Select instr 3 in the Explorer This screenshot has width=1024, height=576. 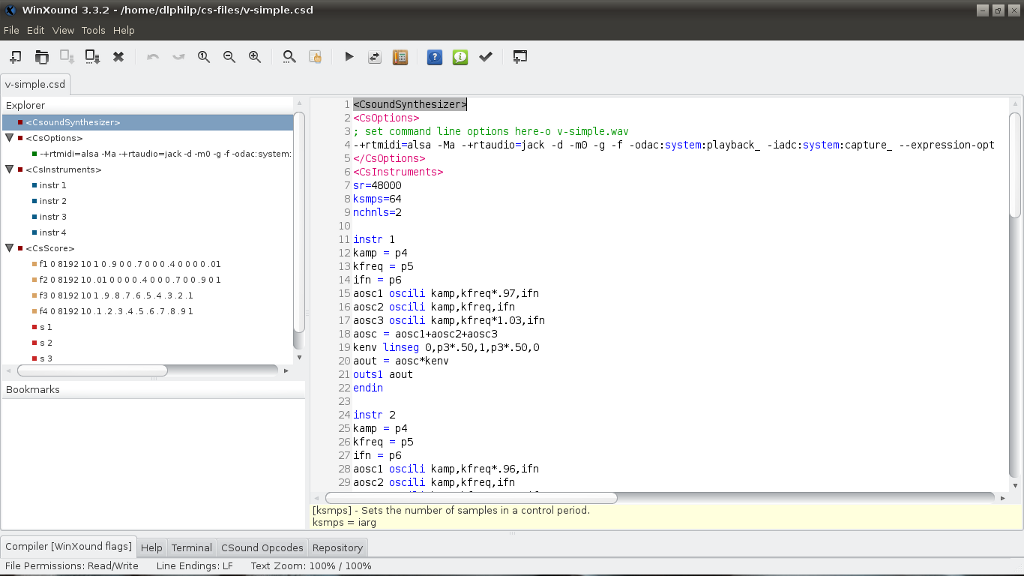tap(52, 217)
